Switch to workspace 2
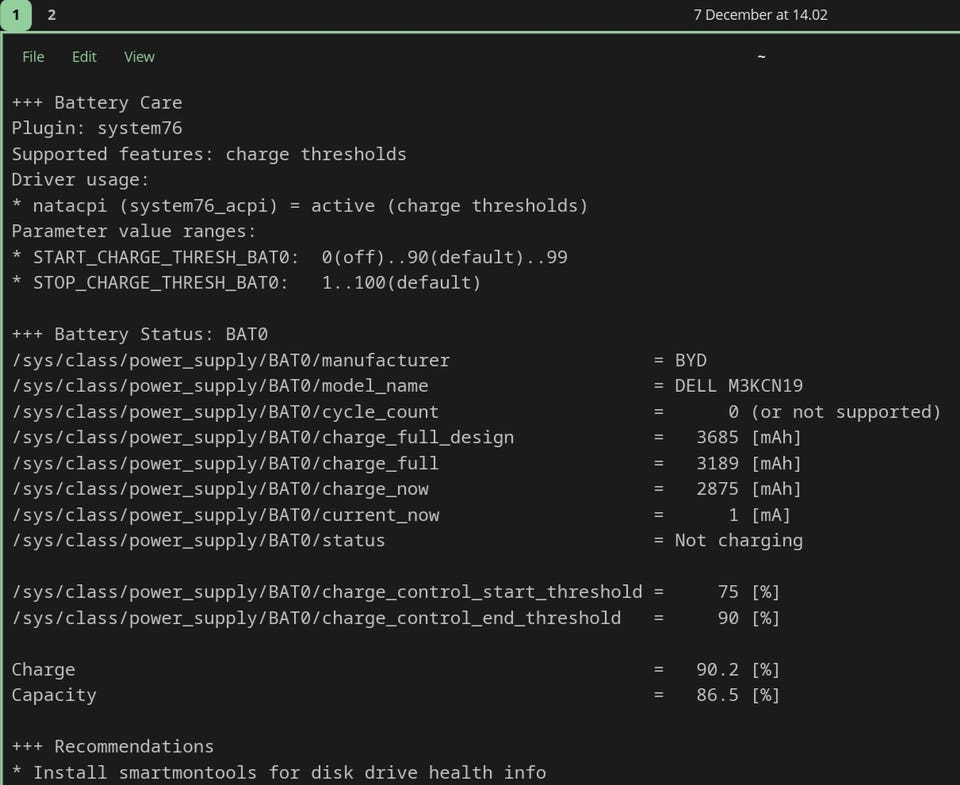 point(51,15)
